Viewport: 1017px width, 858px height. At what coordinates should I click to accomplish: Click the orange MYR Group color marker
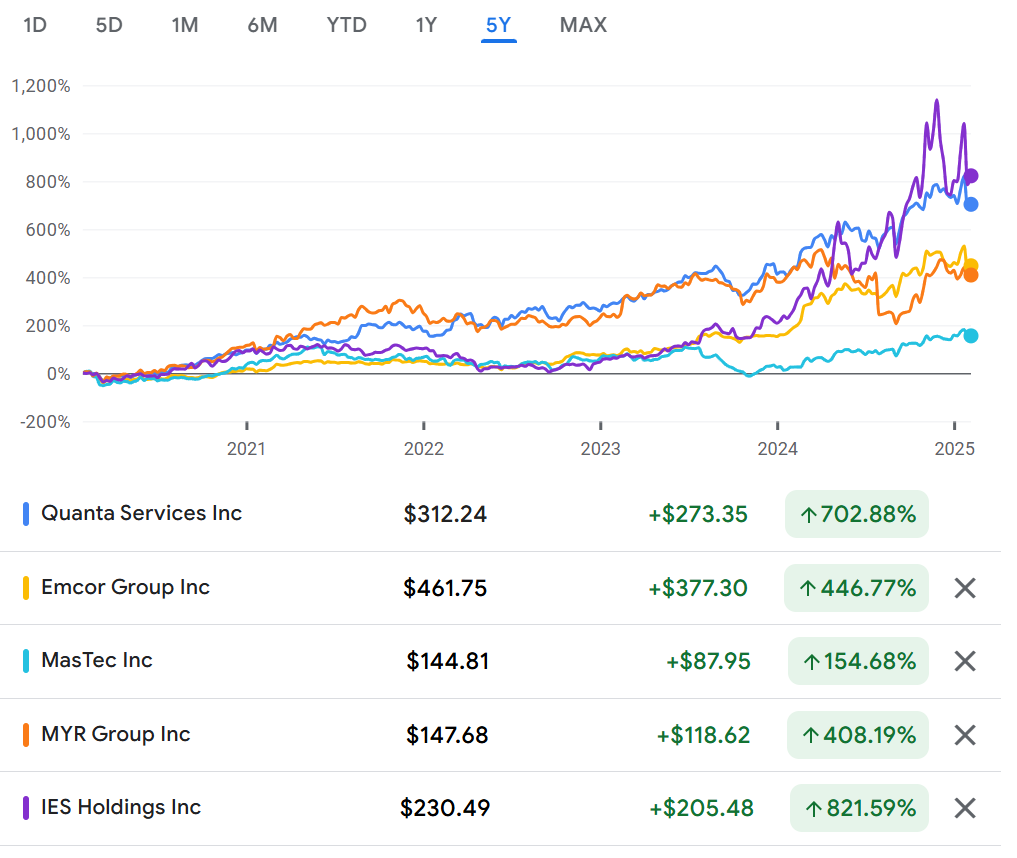coord(26,735)
